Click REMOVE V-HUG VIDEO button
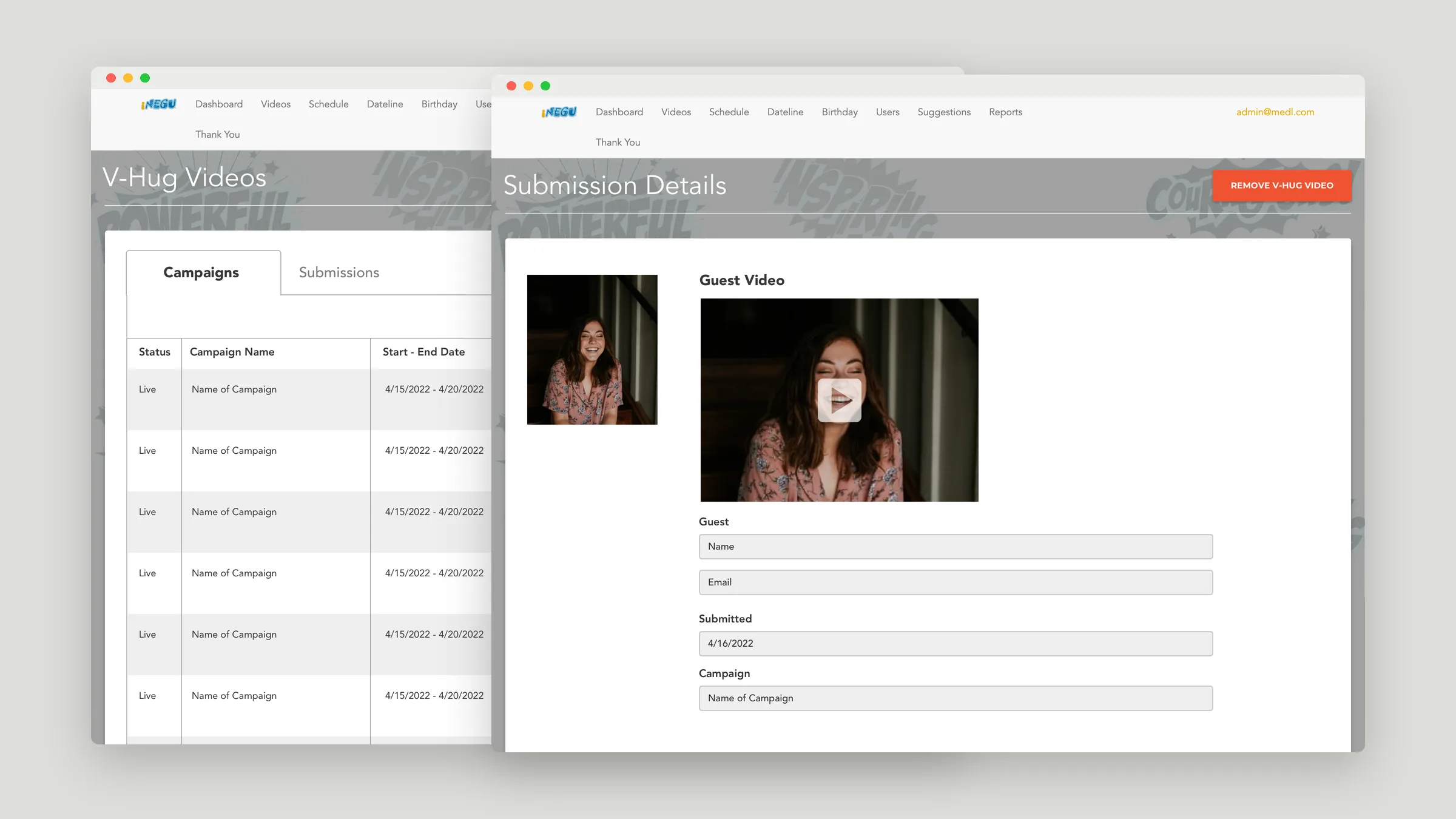Screen dimensions: 1456x819 (x=1282, y=185)
